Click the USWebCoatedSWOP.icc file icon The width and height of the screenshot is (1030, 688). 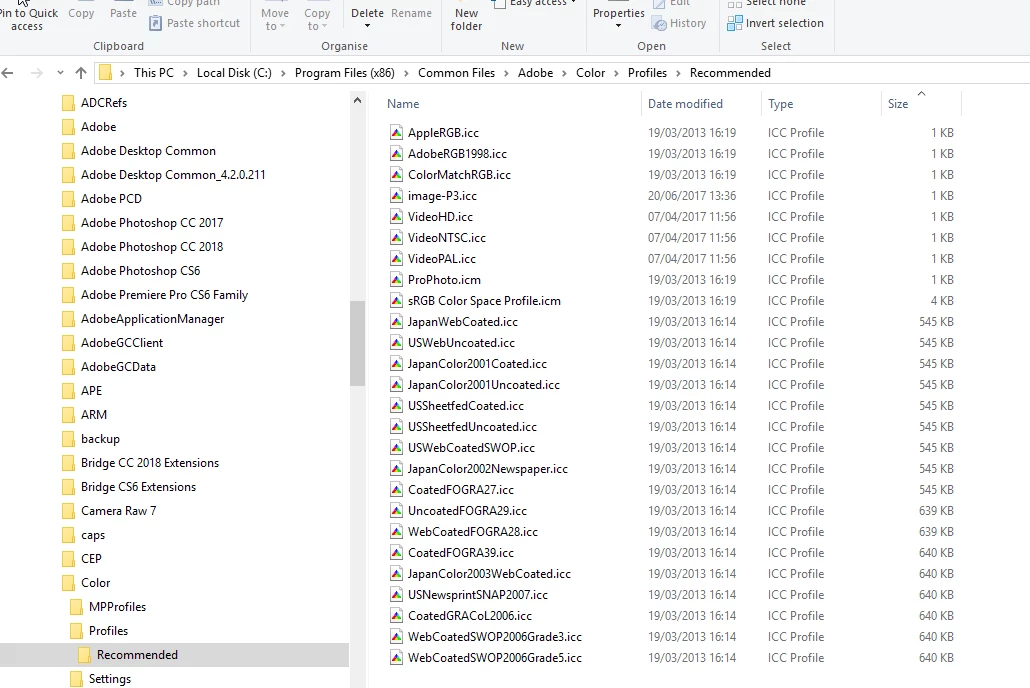(x=396, y=447)
